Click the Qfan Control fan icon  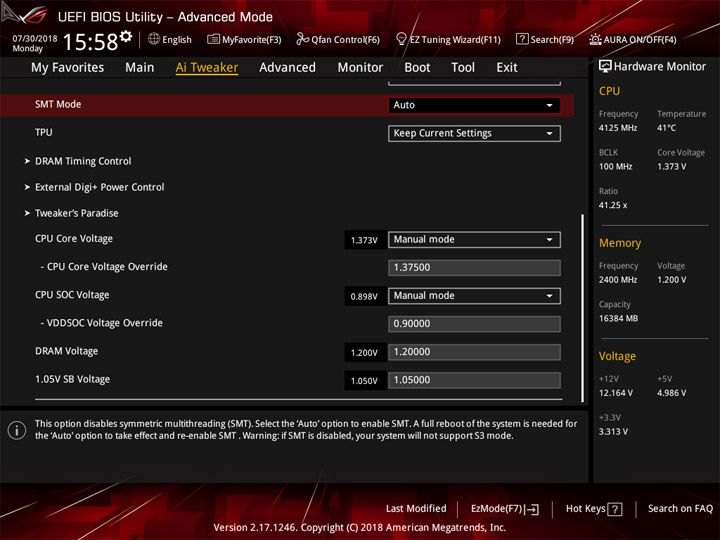point(302,39)
